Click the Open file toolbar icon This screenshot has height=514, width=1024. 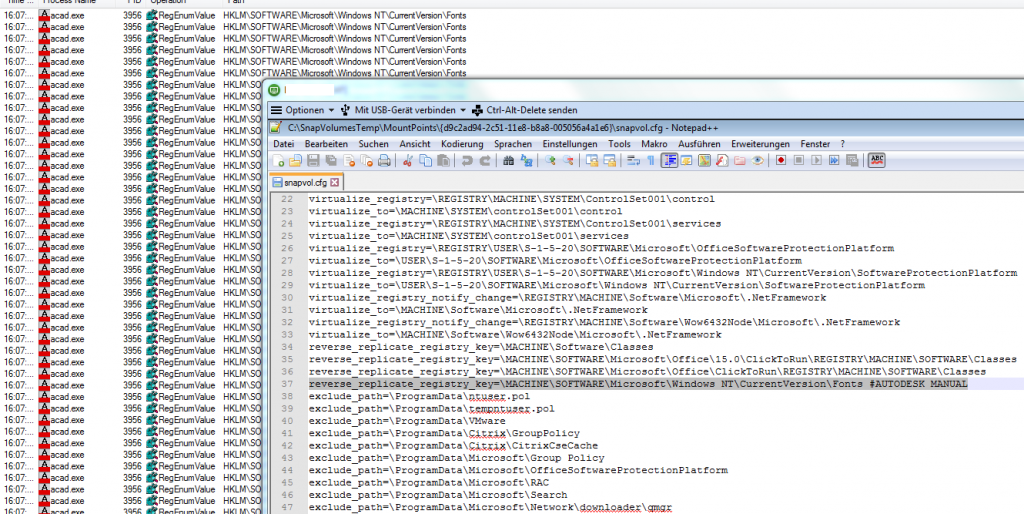[x=295, y=161]
